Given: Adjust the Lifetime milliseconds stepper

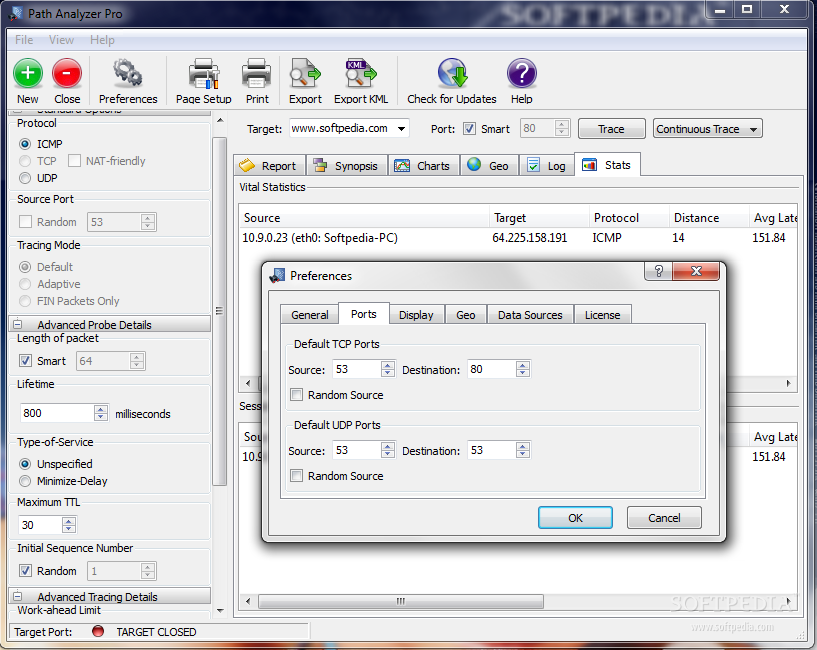Looking at the screenshot, I should (x=101, y=413).
